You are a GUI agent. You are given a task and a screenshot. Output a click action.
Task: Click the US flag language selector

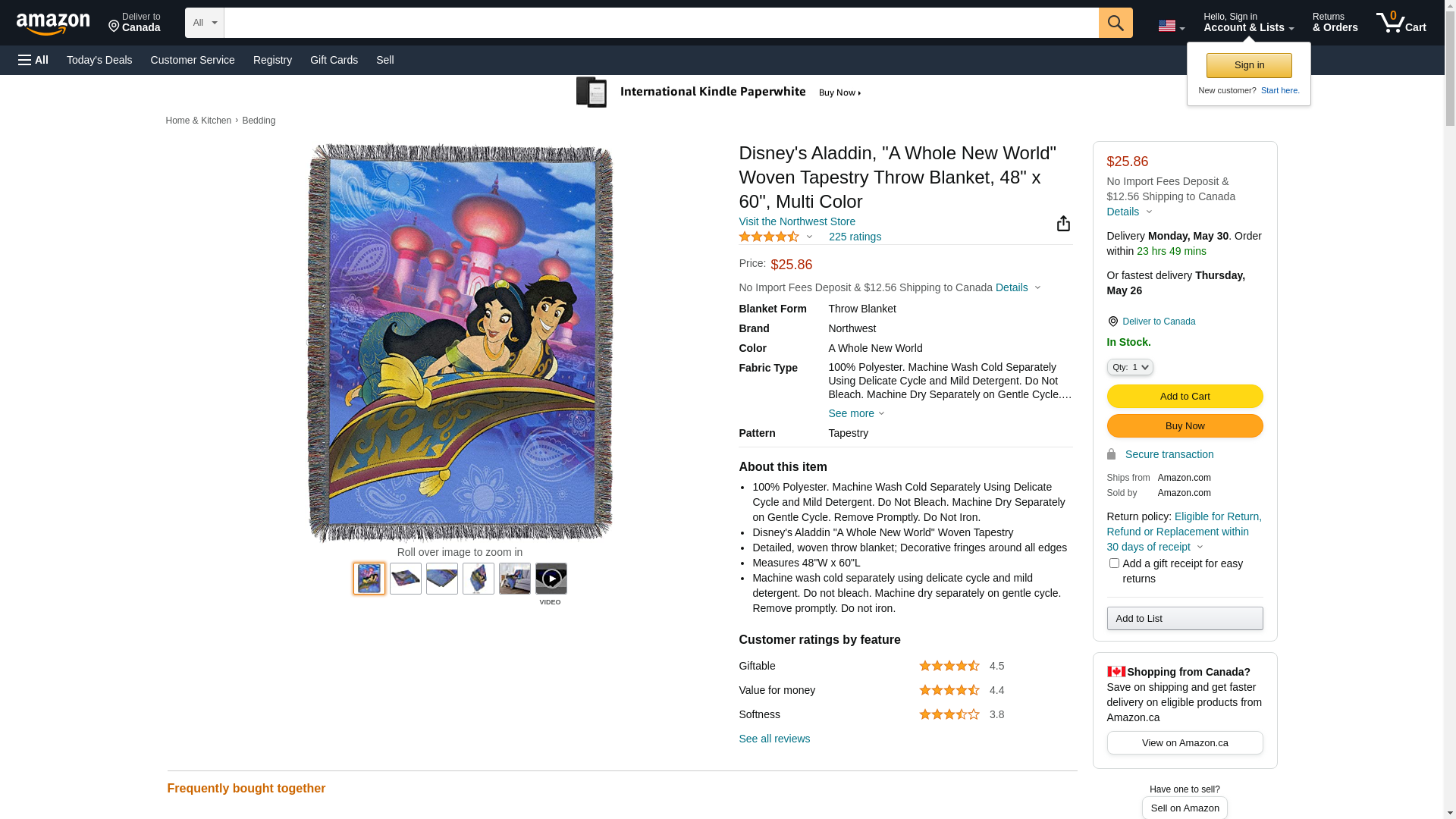coord(1171,26)
